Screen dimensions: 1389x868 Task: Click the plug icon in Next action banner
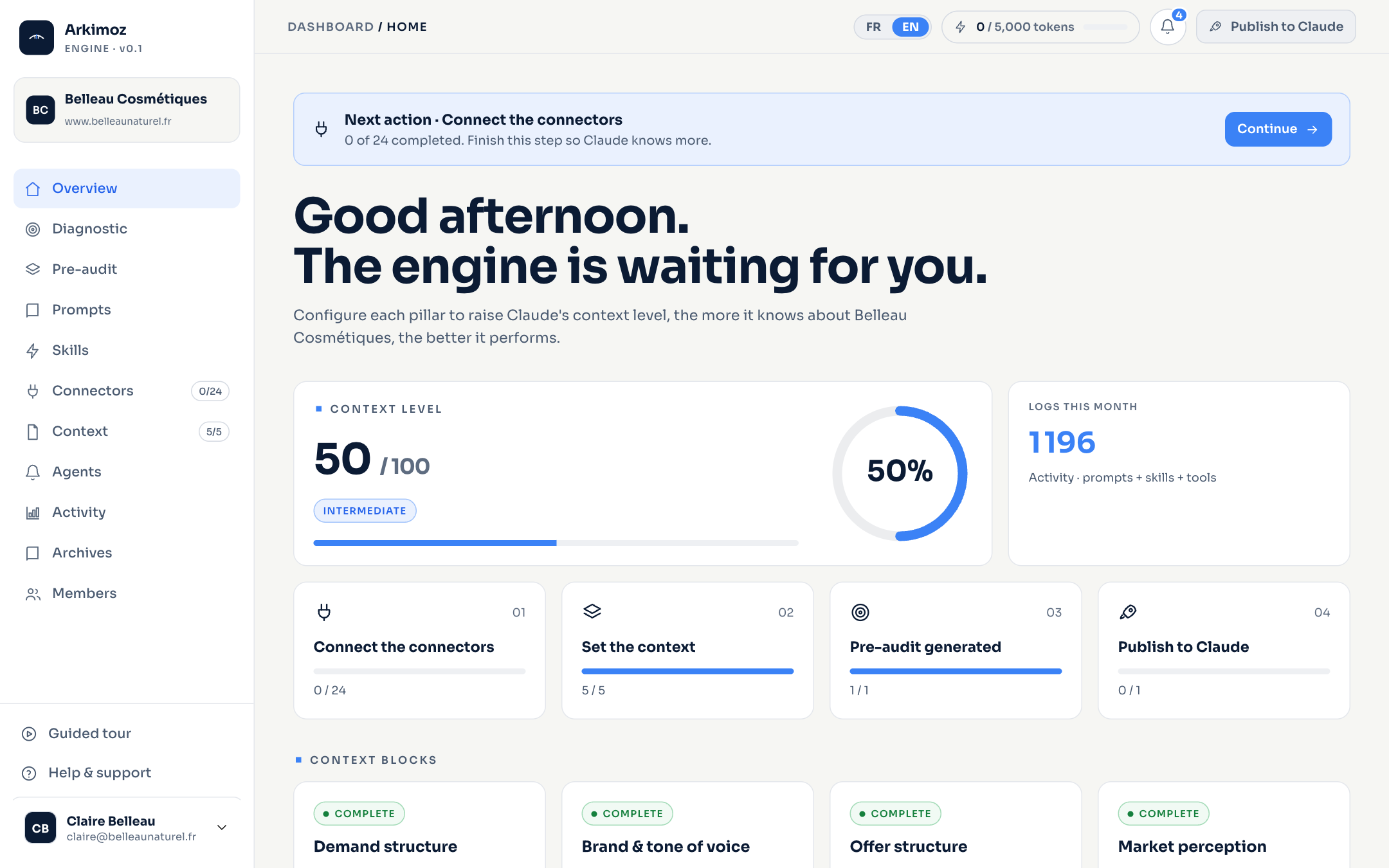pos(322,129)
